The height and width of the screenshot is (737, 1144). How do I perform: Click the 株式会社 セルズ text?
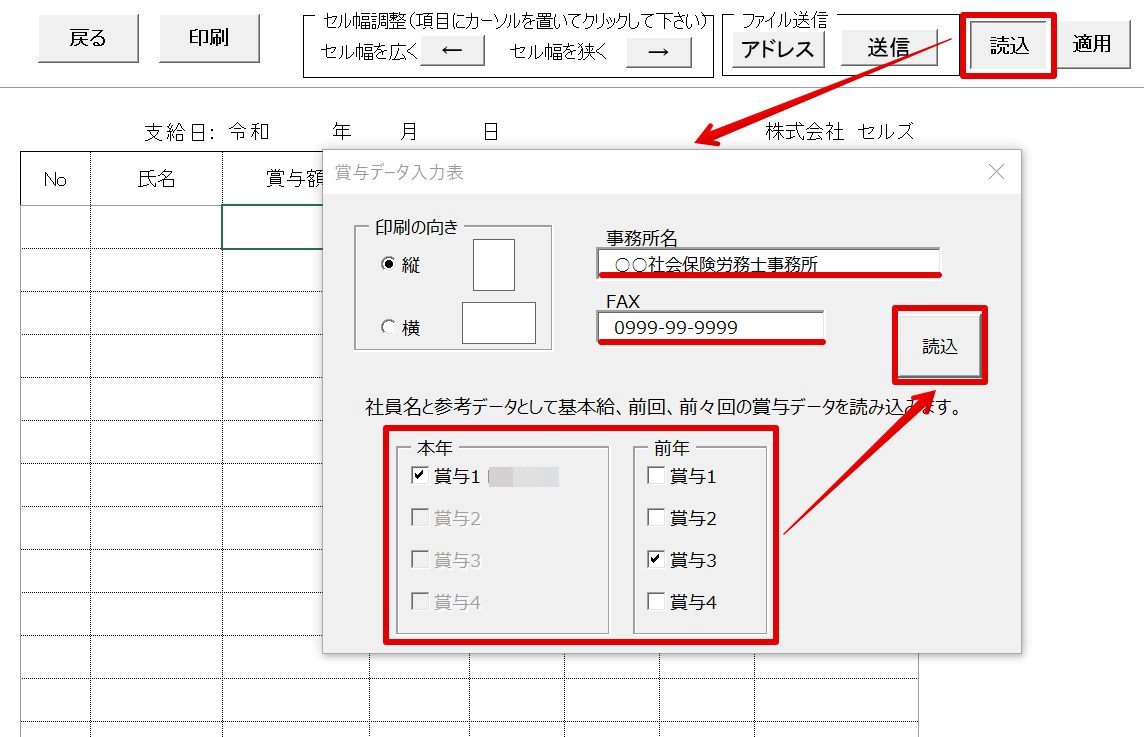[x=839, y=131]
